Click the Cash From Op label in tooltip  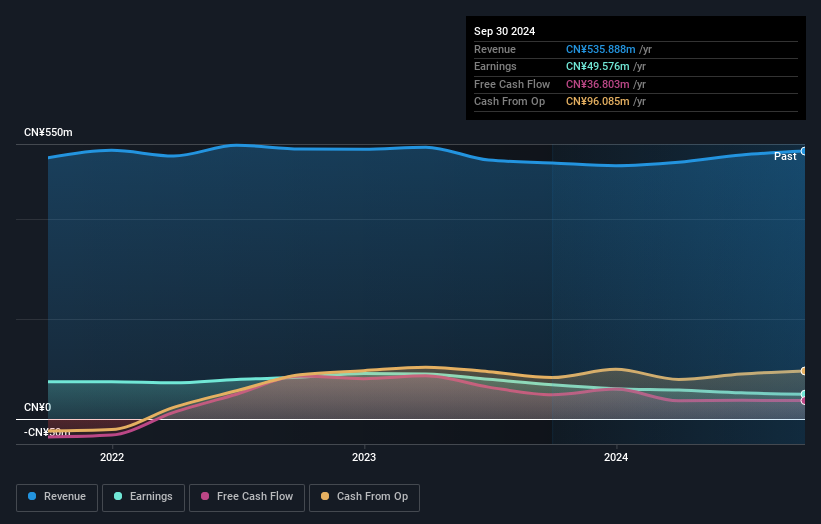click(x=509, y=102)
